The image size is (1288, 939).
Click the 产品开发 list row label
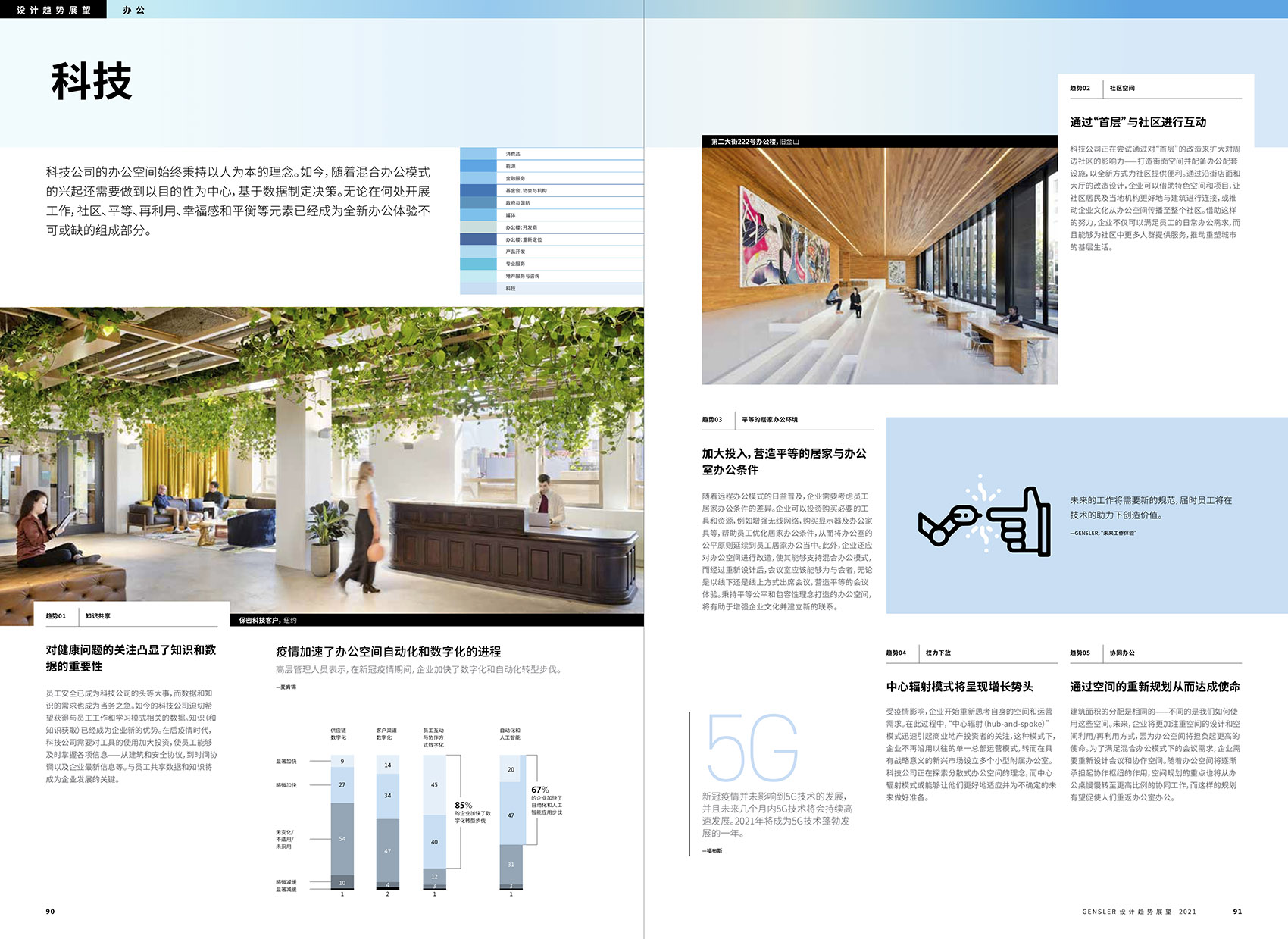click(515, 252)
